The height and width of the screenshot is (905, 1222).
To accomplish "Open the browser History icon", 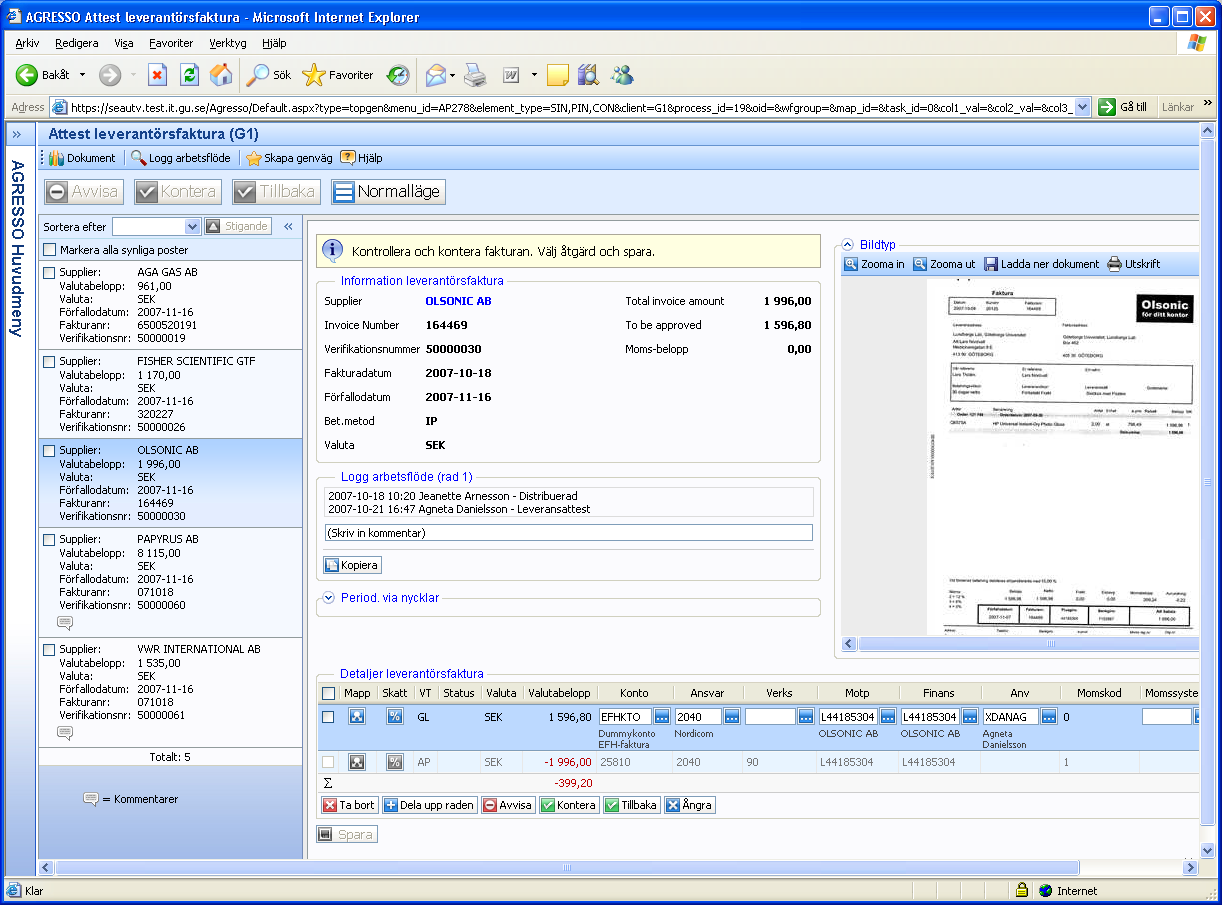I will (x=398, y=75).
